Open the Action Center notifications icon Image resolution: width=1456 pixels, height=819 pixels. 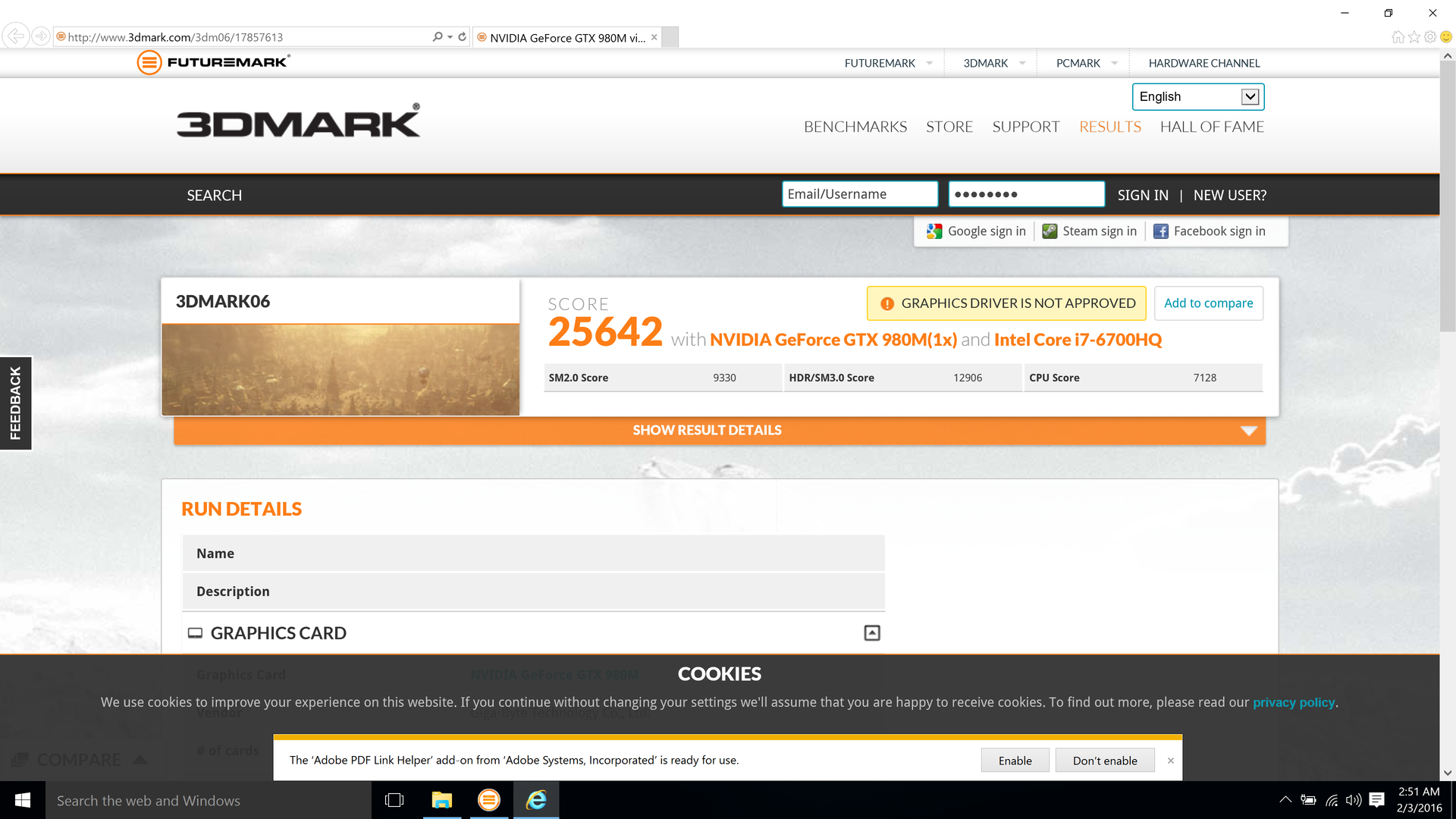[x=1377, y=800]
